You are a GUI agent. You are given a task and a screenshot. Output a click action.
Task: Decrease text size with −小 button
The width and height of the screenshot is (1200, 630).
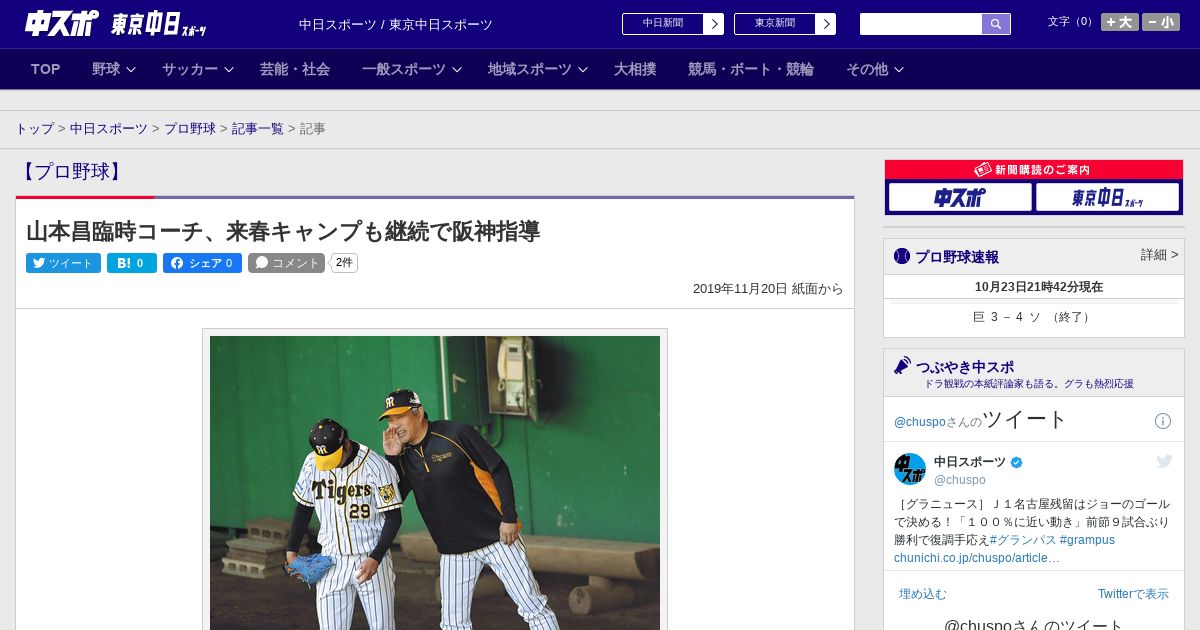coord(1161,22)
